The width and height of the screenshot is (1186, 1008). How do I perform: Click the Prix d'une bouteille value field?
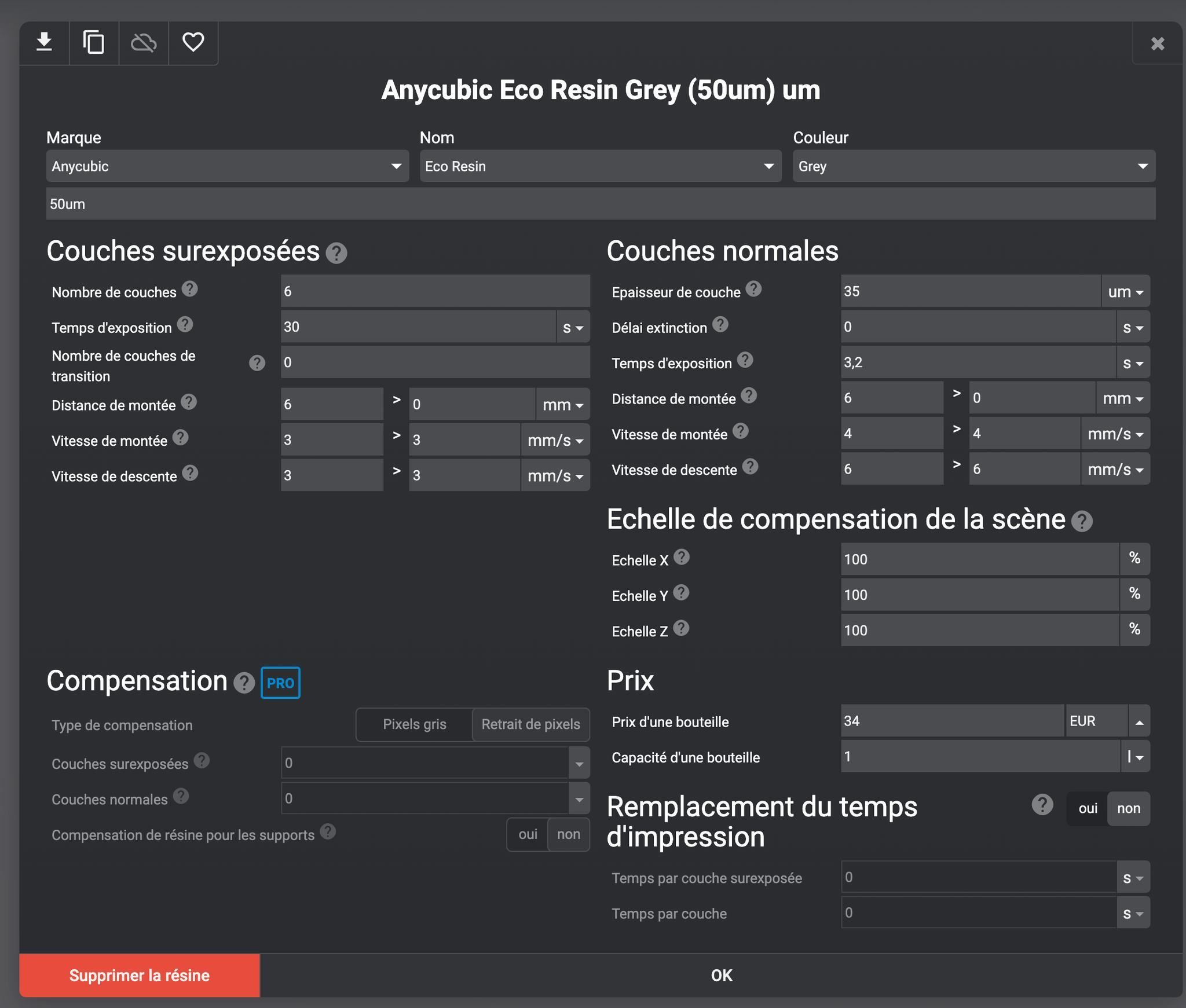(952, 721)
